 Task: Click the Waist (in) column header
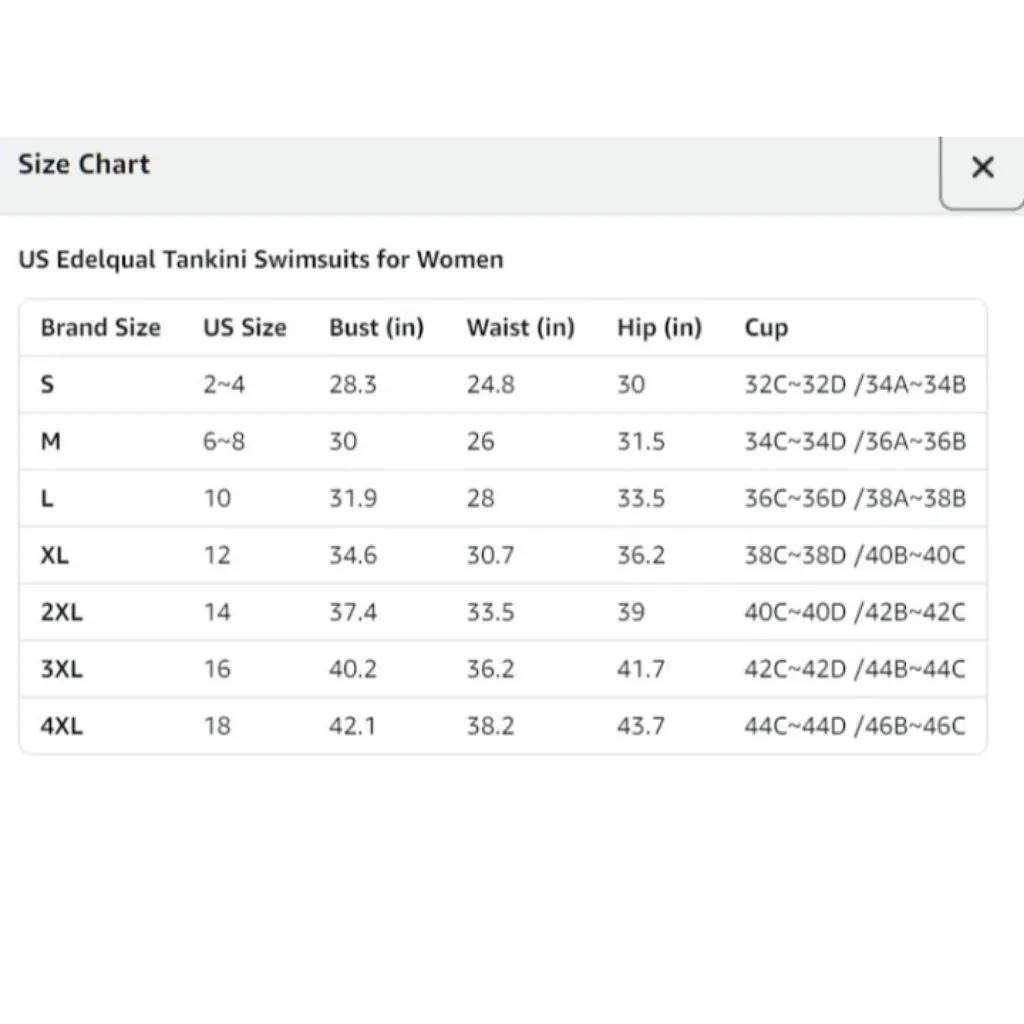[x=520, y=328]
